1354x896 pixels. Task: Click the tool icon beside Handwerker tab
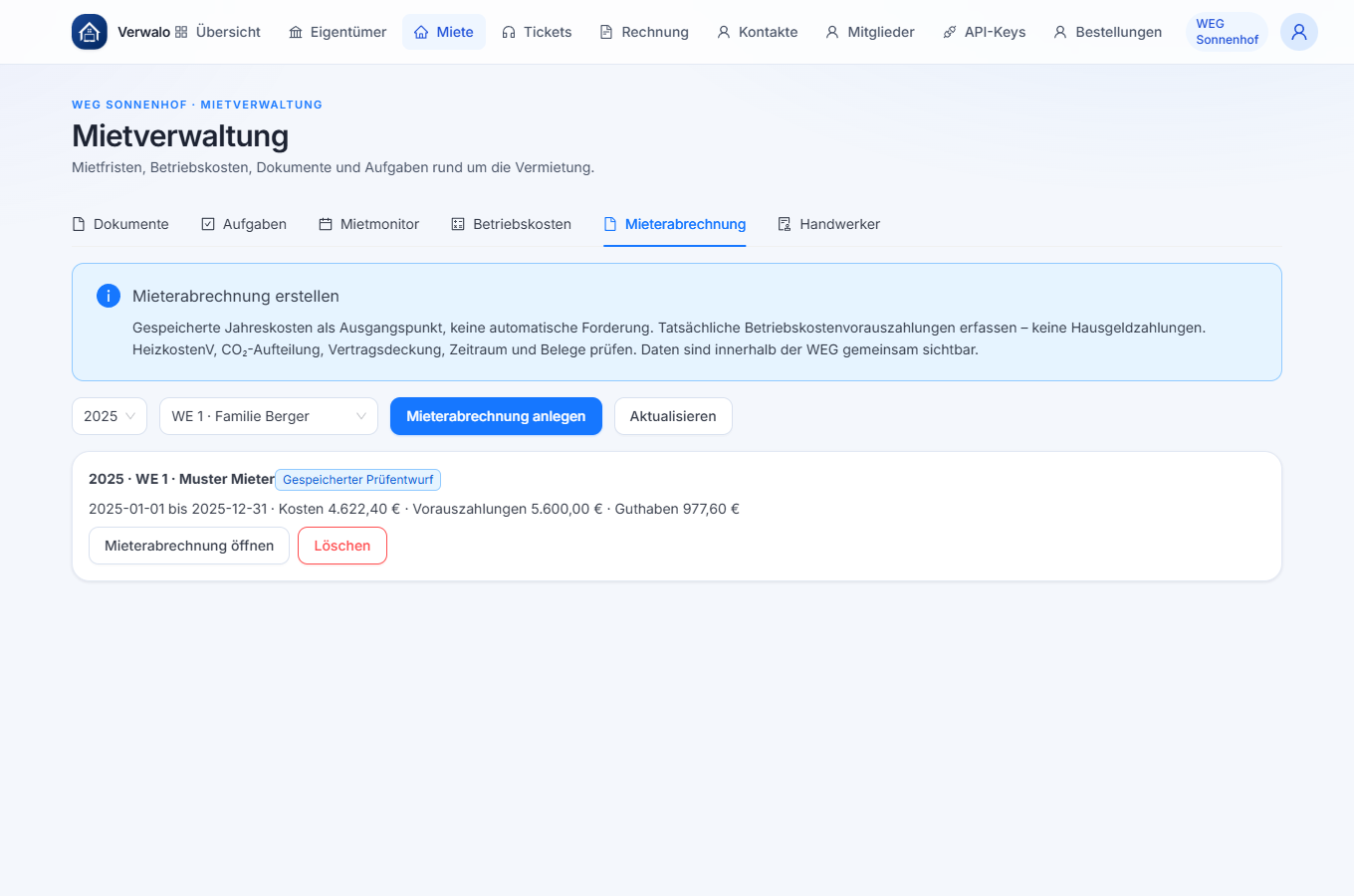click(x=785, y=224)
